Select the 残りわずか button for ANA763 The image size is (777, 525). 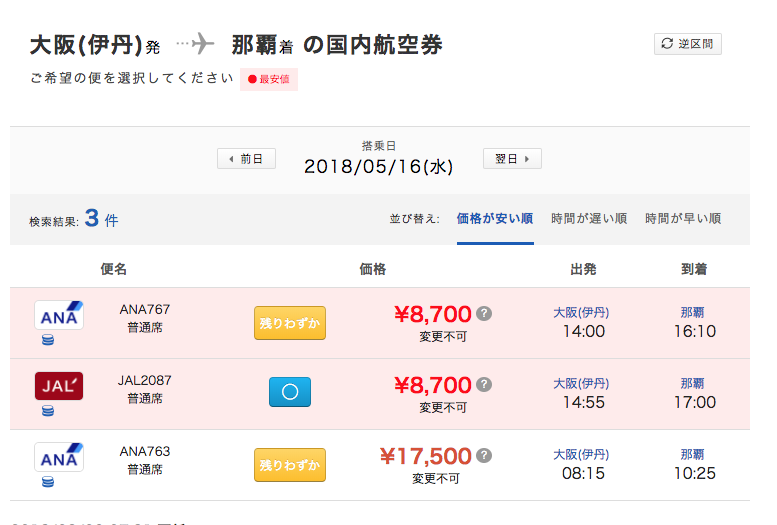coord(290,465)
